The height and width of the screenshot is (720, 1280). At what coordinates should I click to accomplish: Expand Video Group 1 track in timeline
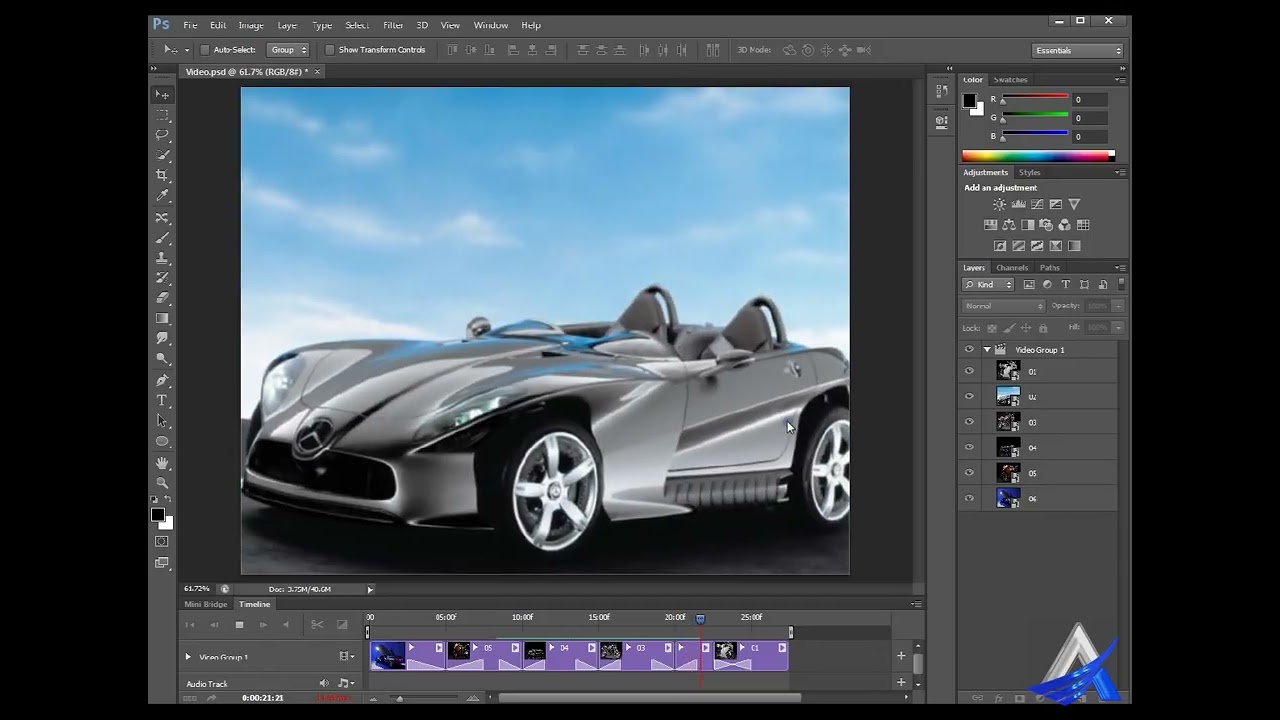pos(187,657)
